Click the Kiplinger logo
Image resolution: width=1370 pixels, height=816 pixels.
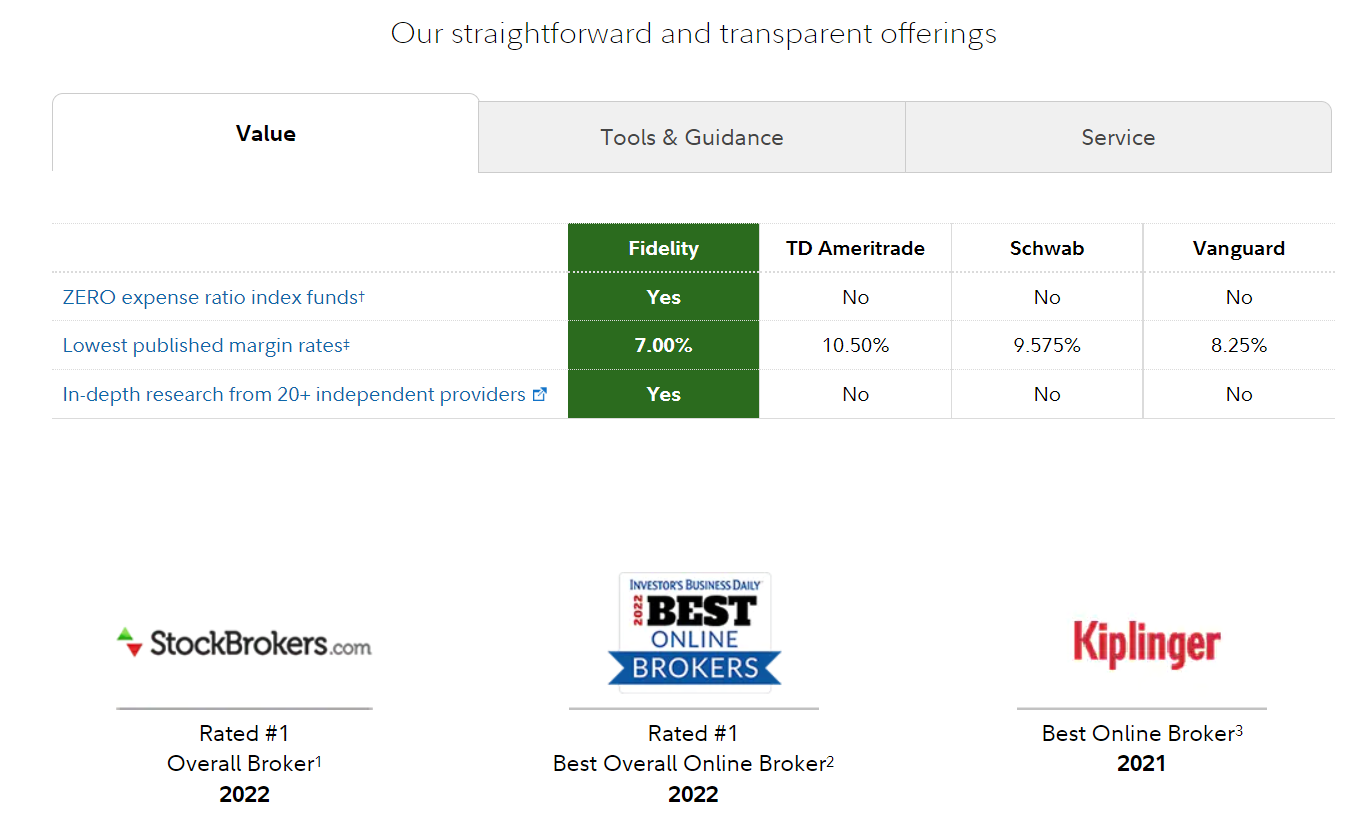pyautogui.click(x=1146, y=643)
